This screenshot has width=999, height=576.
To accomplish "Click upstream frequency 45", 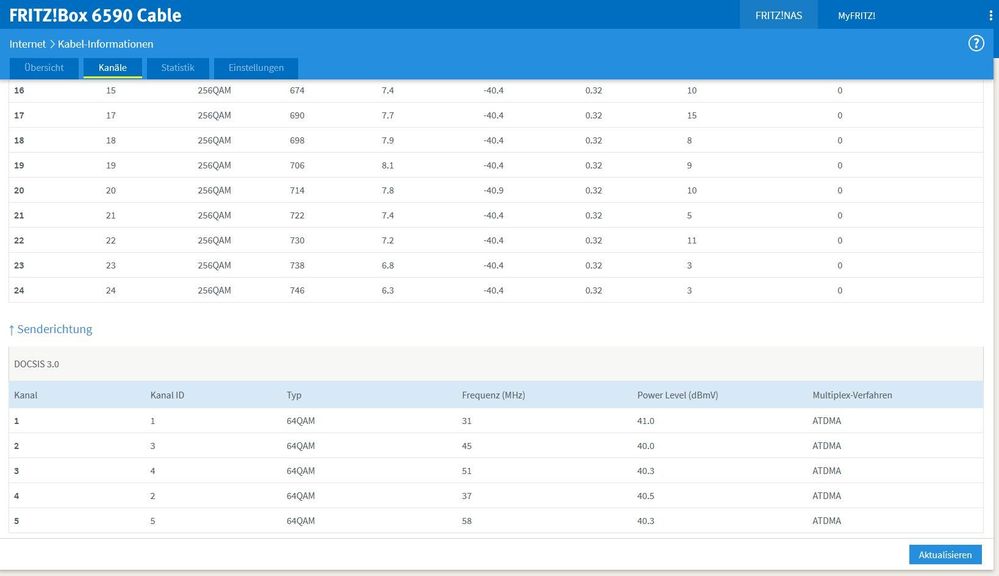I will [466, 446].
